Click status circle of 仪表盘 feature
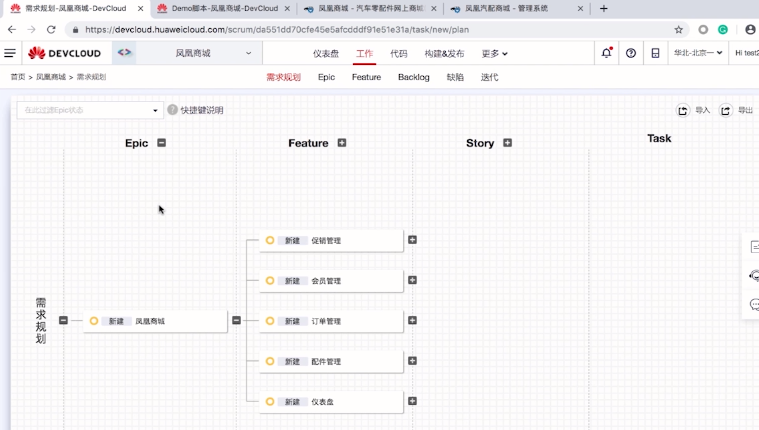This screenshot has height=430, width=759. [x=270, y=401]
